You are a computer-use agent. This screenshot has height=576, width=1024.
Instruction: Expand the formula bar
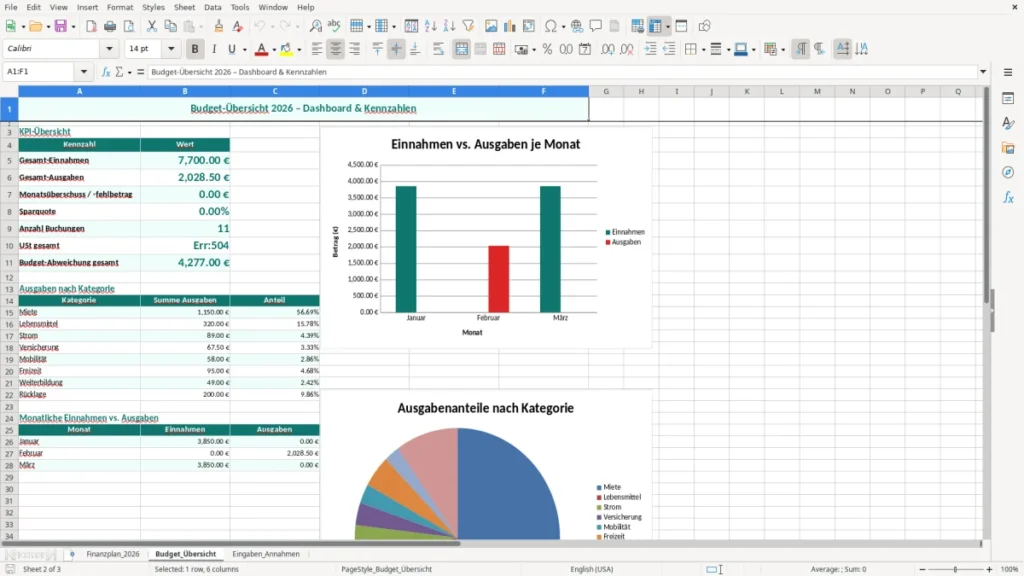(x=983, y=72)
